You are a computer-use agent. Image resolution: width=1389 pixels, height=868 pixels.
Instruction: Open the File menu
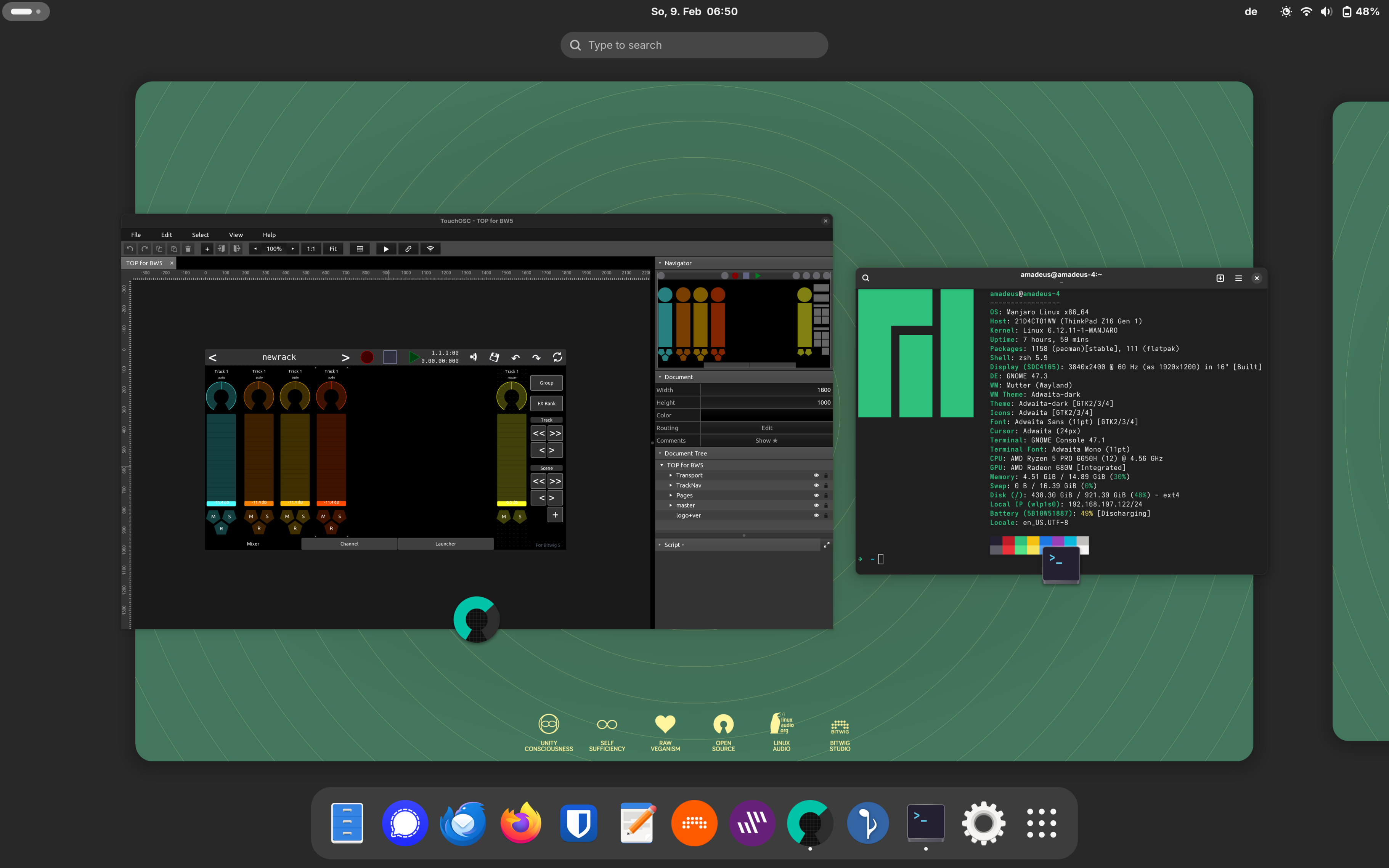click(136, 235)
